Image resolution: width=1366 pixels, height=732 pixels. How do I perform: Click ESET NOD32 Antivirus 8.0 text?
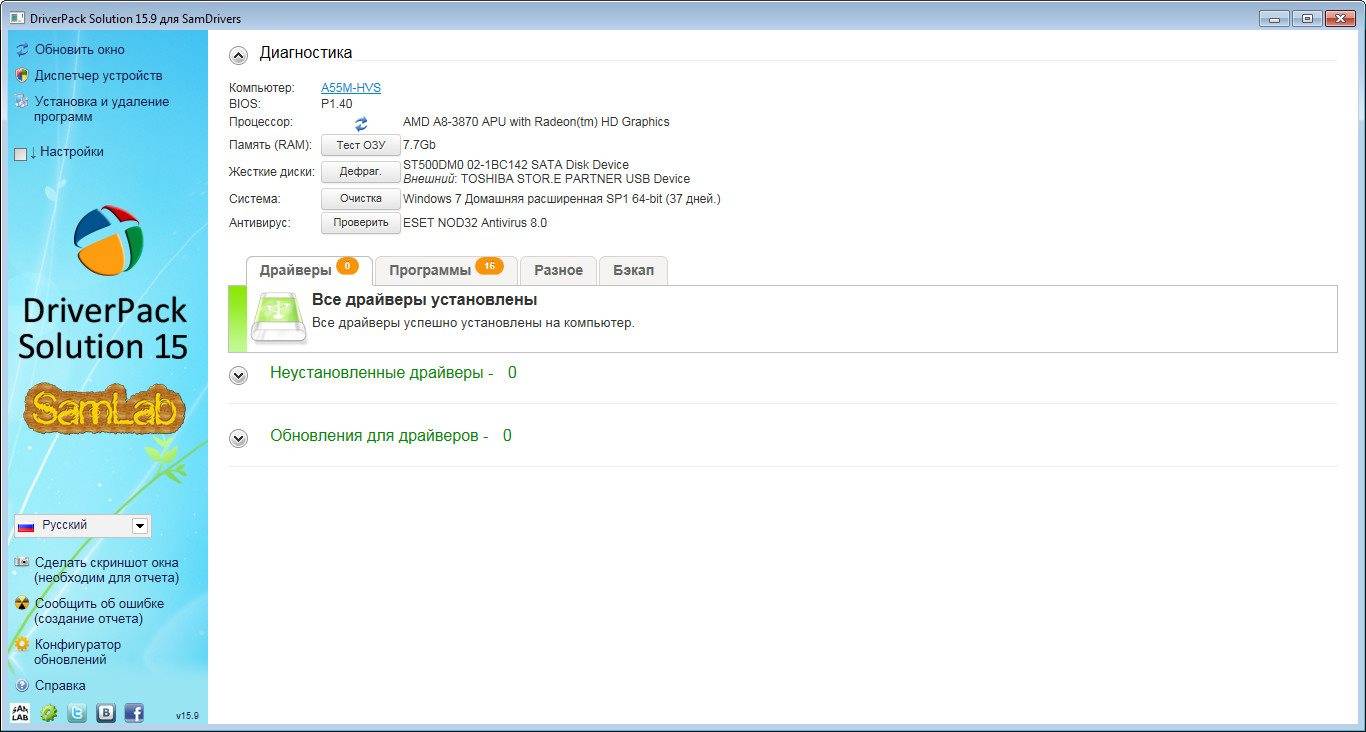click(475, 223)
